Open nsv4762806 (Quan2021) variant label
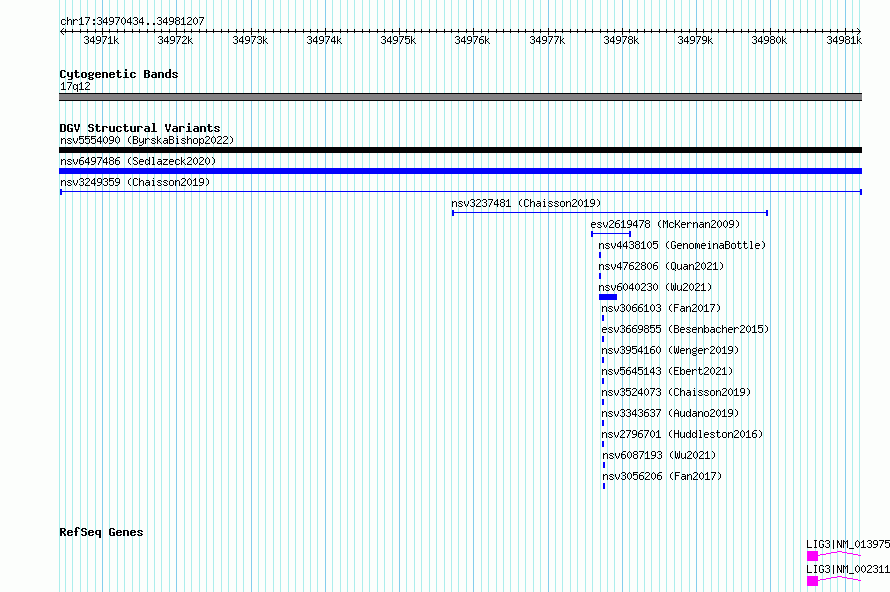The height and width of the screenshot is (592, 890). pos(661,266)
